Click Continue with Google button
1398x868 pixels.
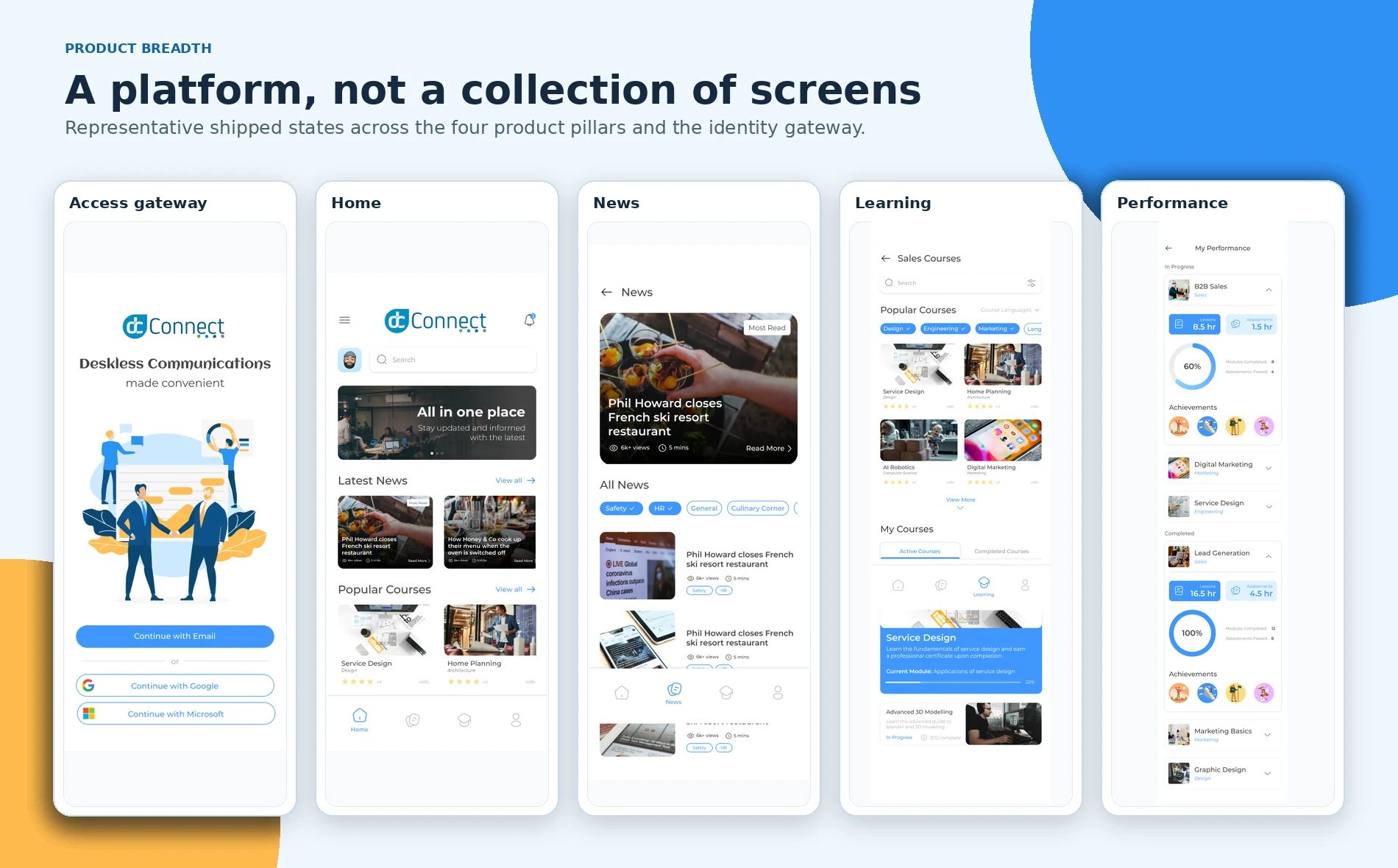175,686
